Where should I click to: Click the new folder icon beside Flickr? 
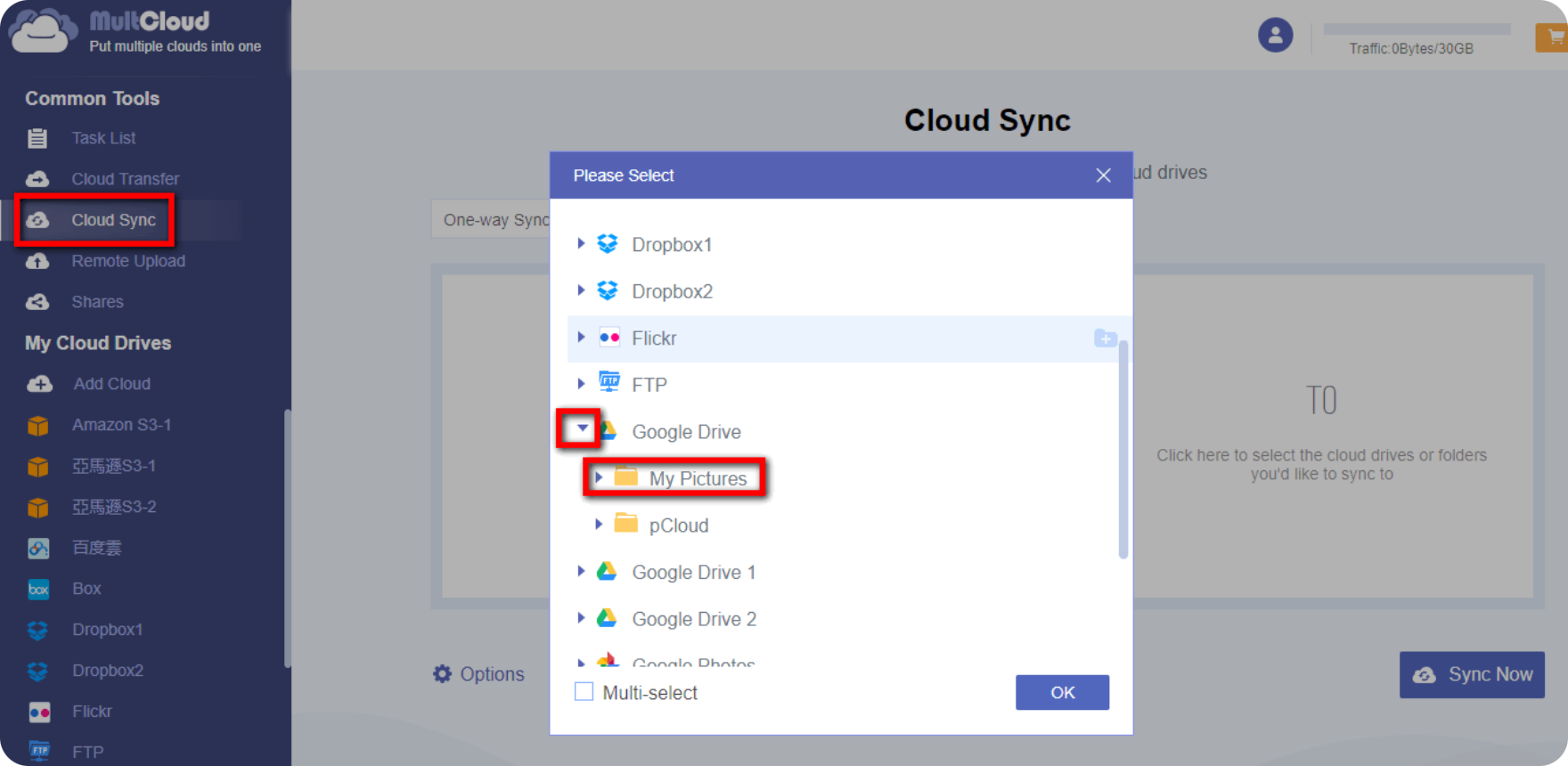tap(1105, 338)
